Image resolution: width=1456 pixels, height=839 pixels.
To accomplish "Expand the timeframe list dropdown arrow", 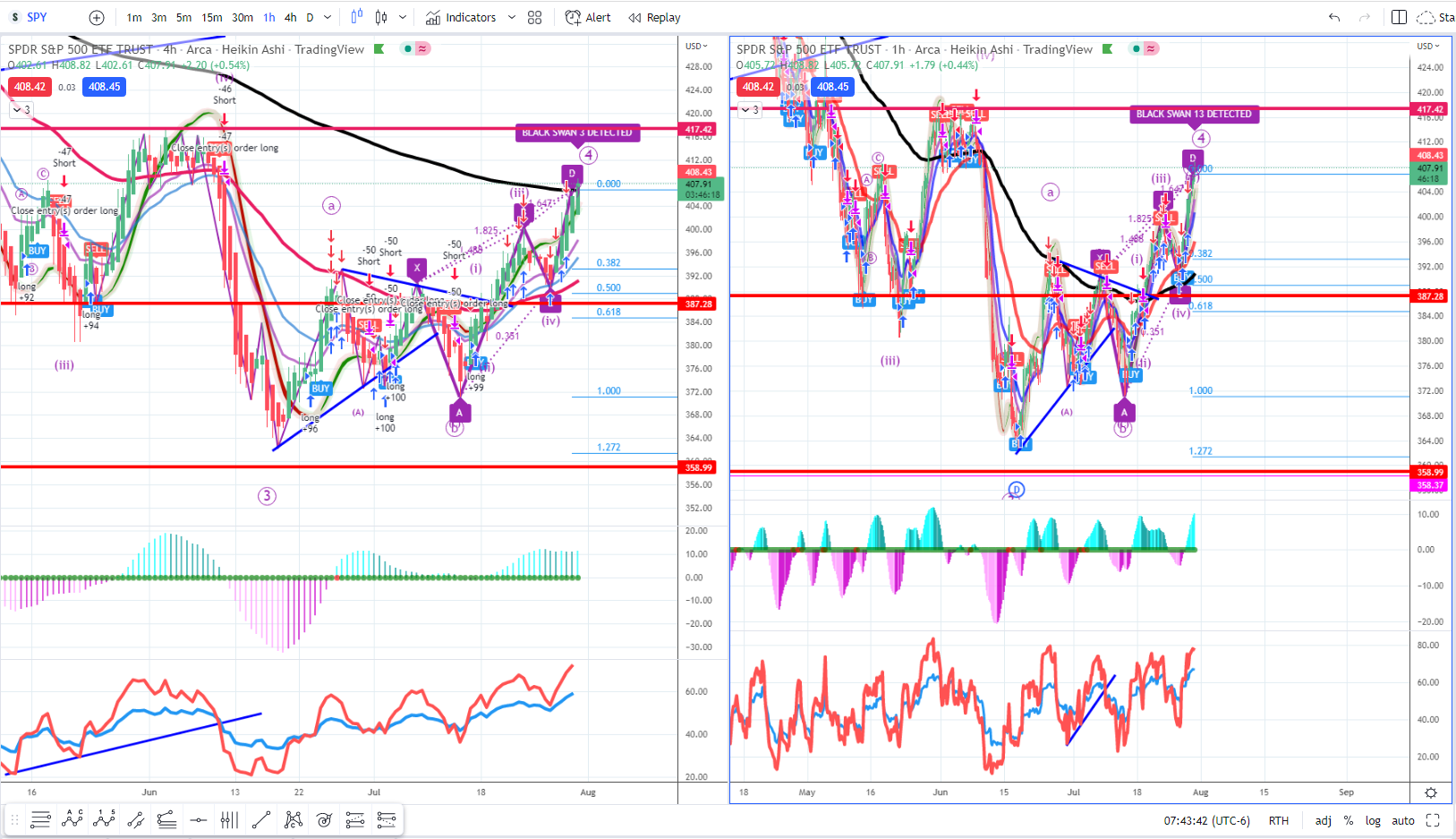I will point(328,17).
